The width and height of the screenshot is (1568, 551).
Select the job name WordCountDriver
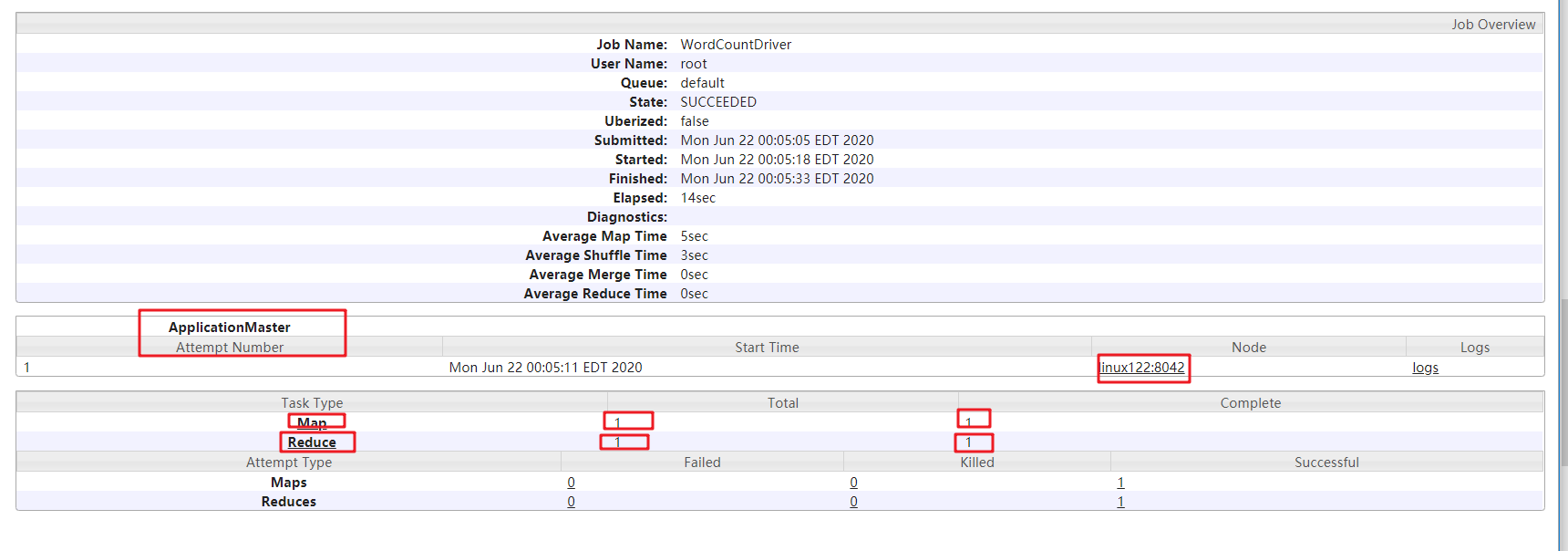736,44
